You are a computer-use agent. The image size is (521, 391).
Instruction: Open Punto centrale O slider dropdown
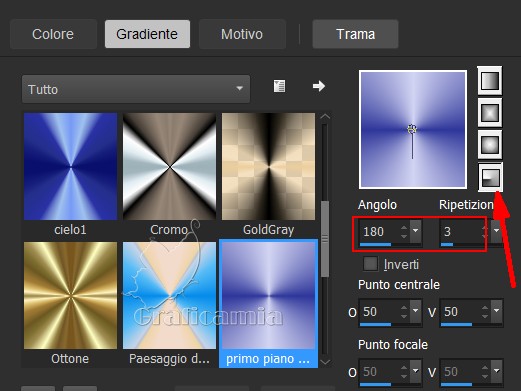[x=416, y=311]
